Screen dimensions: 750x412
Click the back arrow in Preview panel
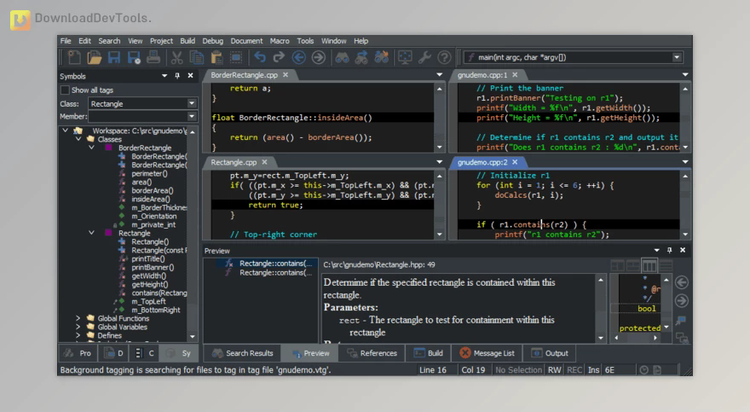pyautogui.click(x=682, y=282)
